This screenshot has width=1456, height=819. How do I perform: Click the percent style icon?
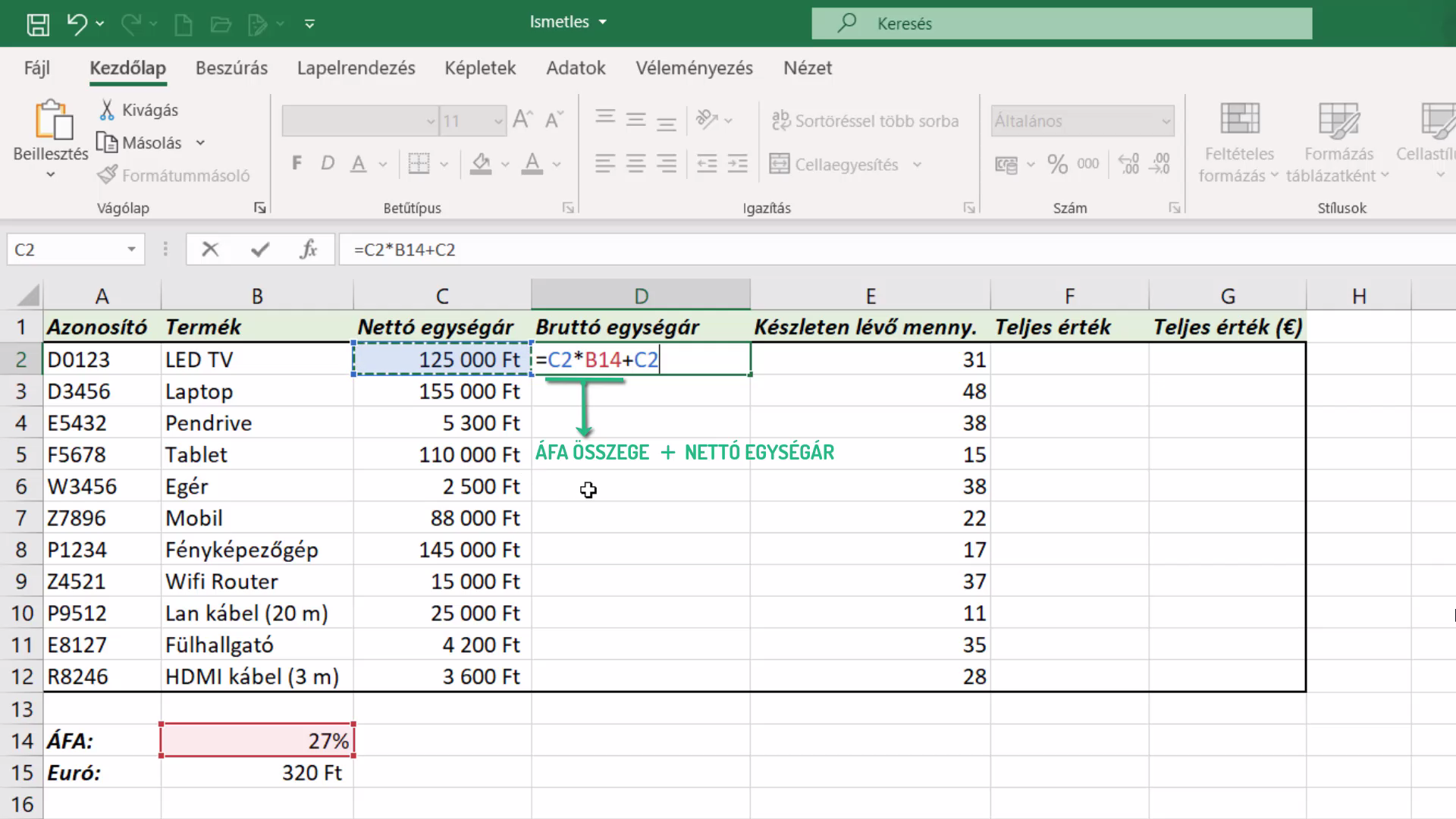tap(1057, 164)
